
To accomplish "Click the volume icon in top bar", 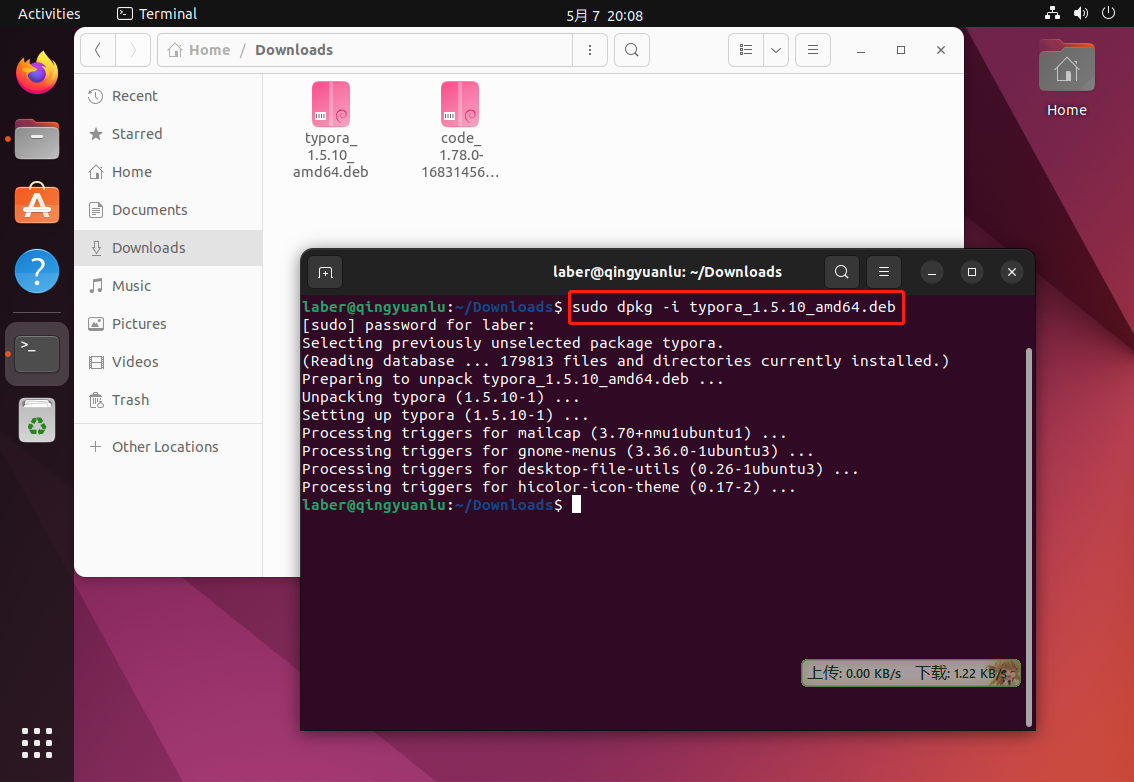I will tap(1080, 13).
